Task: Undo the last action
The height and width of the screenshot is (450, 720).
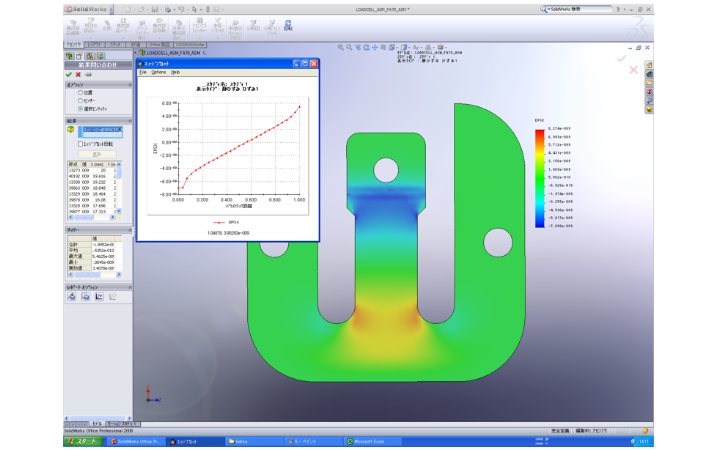Action: (181, 9)
